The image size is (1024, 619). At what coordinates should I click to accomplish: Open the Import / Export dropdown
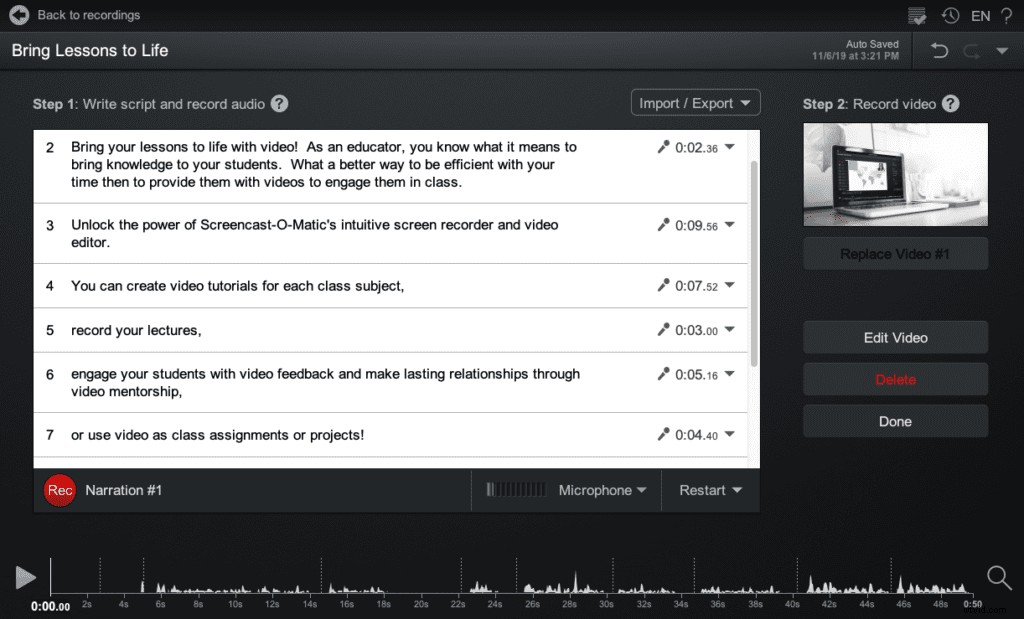click(695, 102)
